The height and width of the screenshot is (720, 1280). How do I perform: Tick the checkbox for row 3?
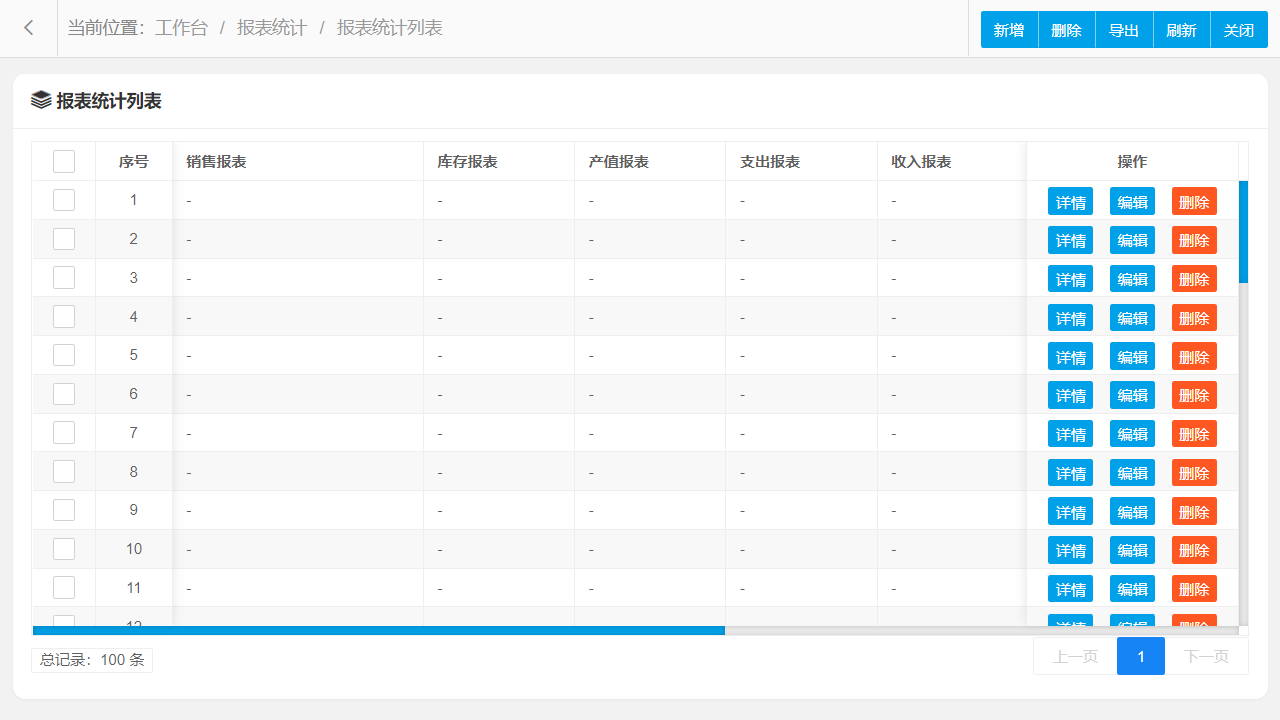64,277
